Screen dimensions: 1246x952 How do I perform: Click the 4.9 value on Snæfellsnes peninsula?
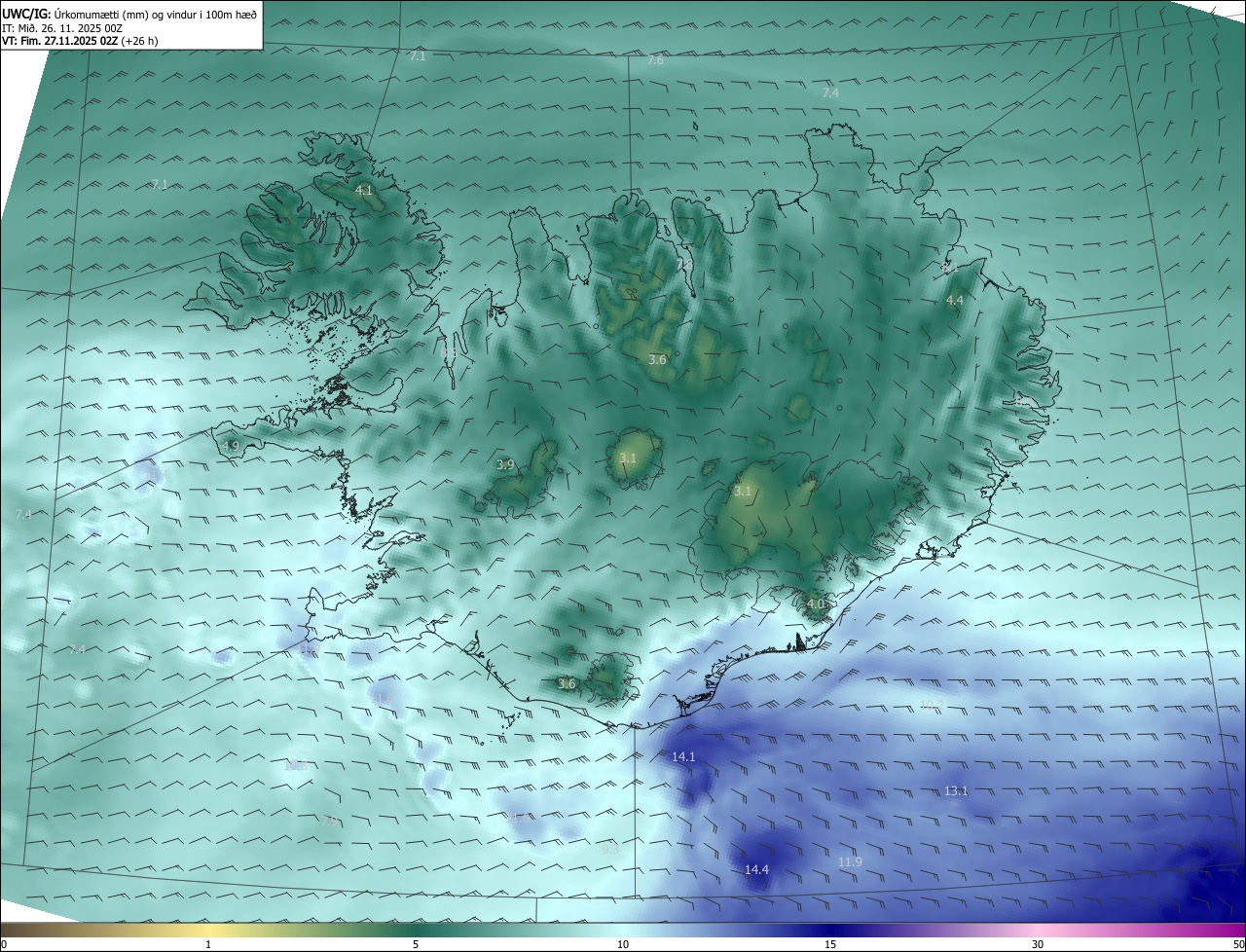pos(231,446)
